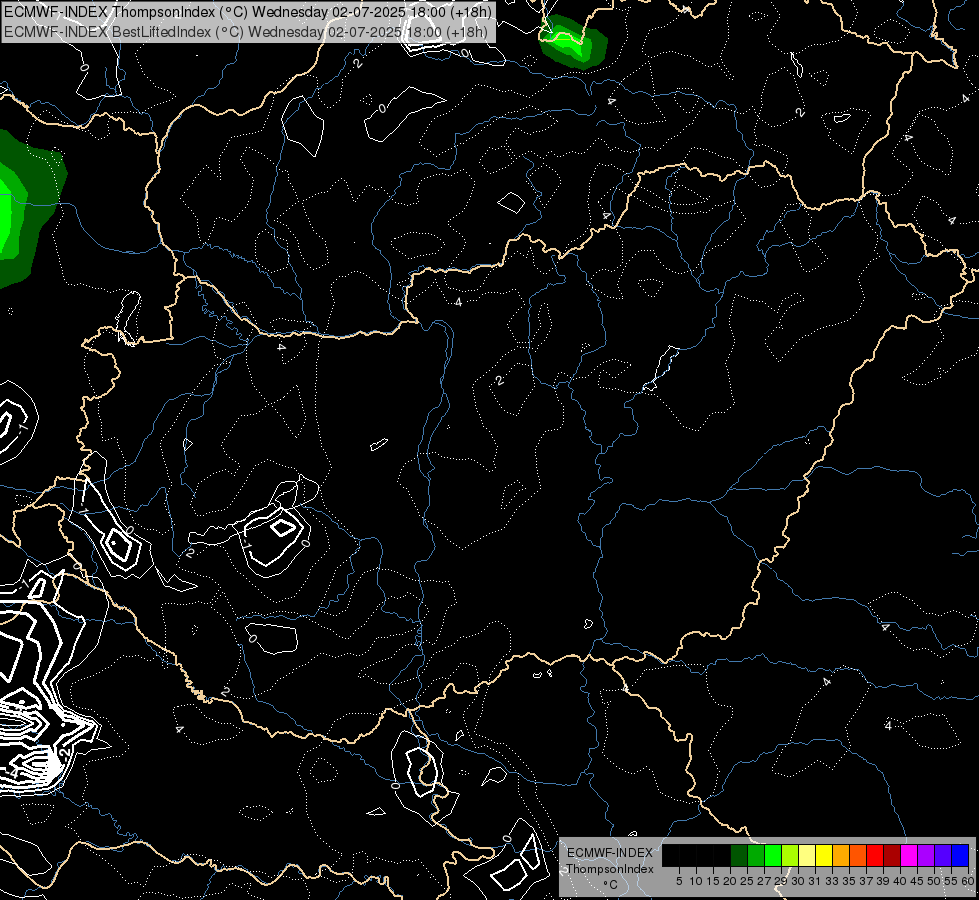Screen dimensions: 979x900
Task: Select the dark green 20–25 legend swatch
Action: (x=739, y=855)
